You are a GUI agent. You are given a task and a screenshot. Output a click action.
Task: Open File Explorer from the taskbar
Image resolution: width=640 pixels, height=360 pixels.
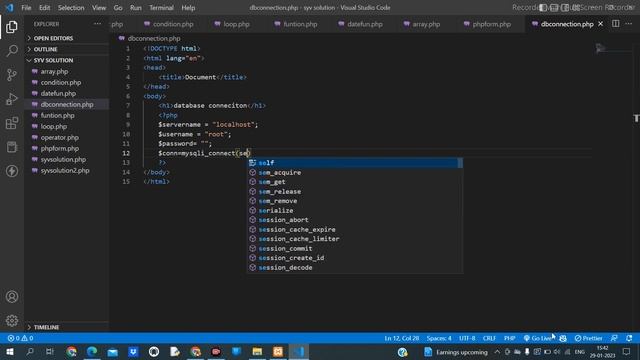pos(257,352)
